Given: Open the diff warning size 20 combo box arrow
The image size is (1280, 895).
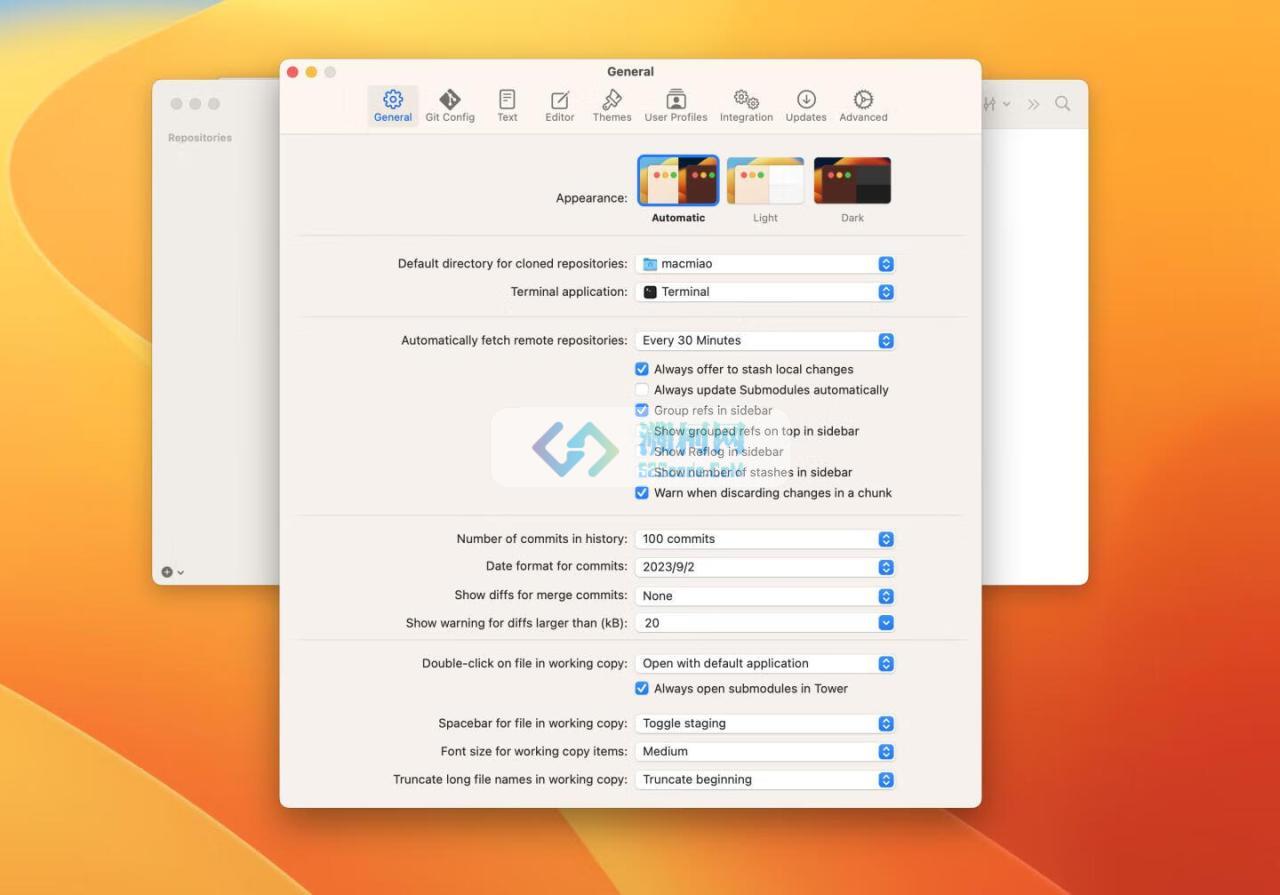Looking at the screenshot, I should tap(886, 622).
